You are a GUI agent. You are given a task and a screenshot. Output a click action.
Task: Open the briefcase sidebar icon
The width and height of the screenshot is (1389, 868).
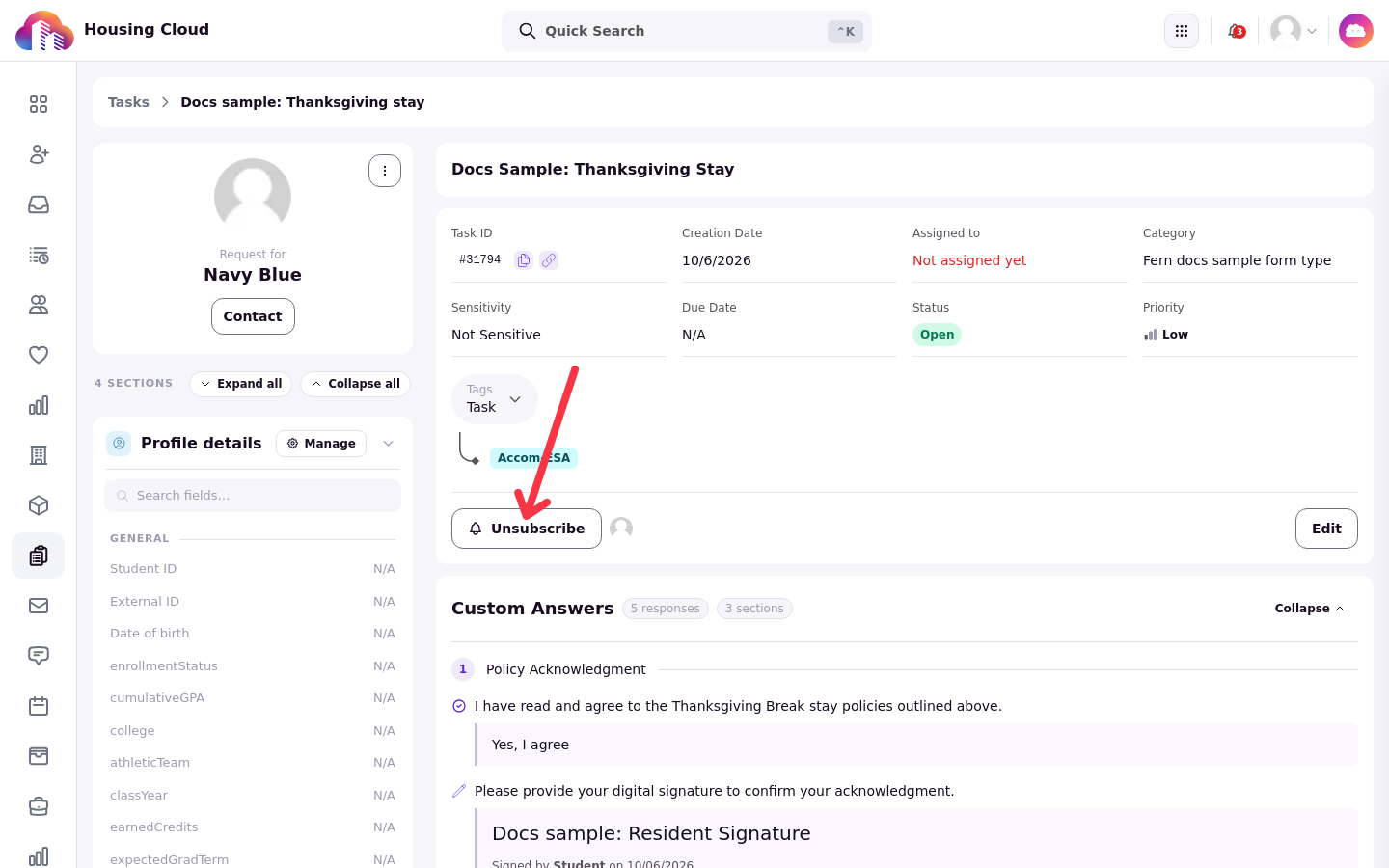(x=39, y=806)
